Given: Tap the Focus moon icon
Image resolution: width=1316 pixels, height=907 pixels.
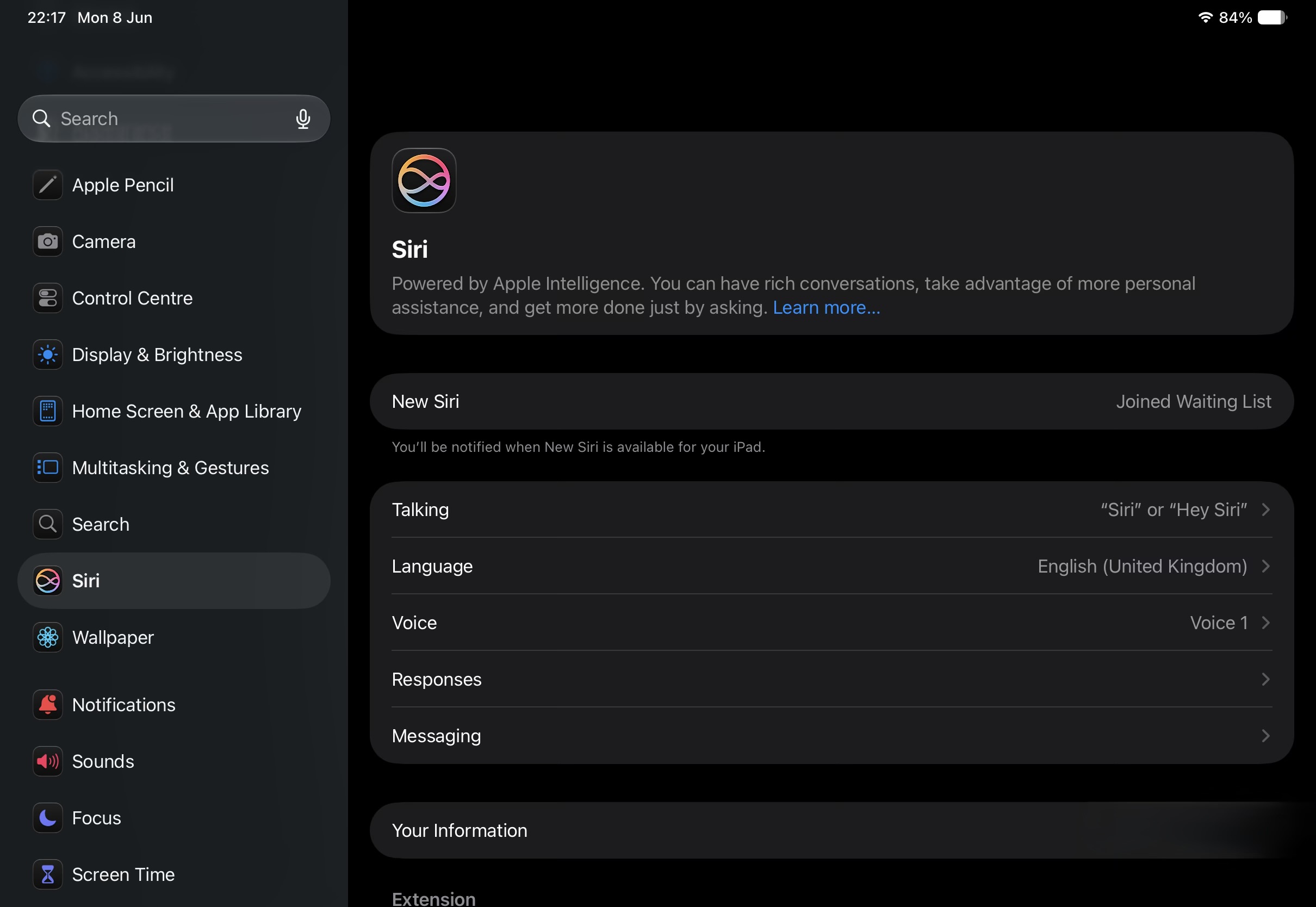Looking at the screenshot, I should [48, 818].
